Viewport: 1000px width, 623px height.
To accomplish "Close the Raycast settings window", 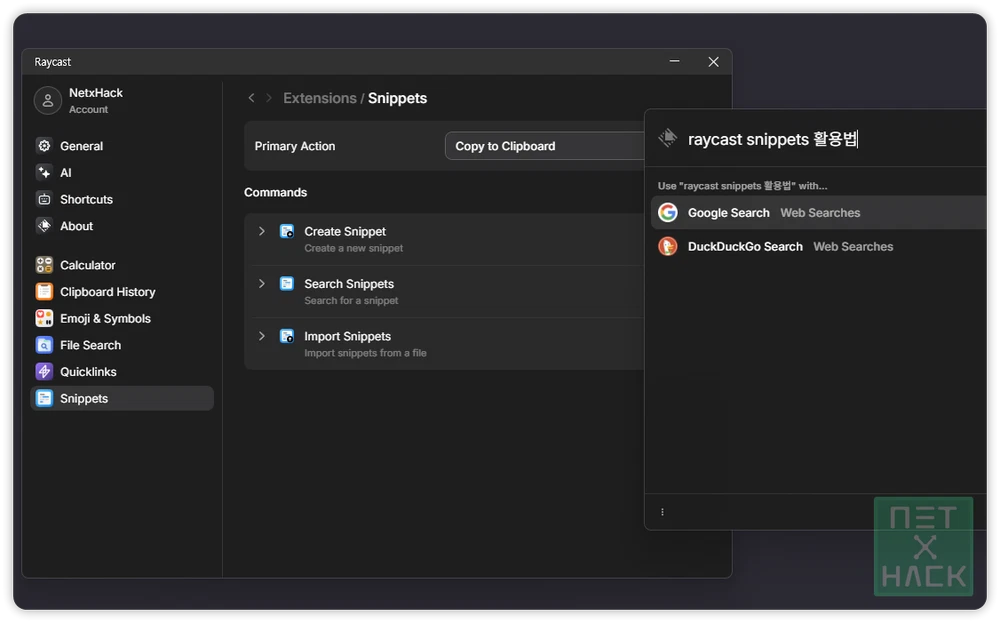I will click(714, 61).
